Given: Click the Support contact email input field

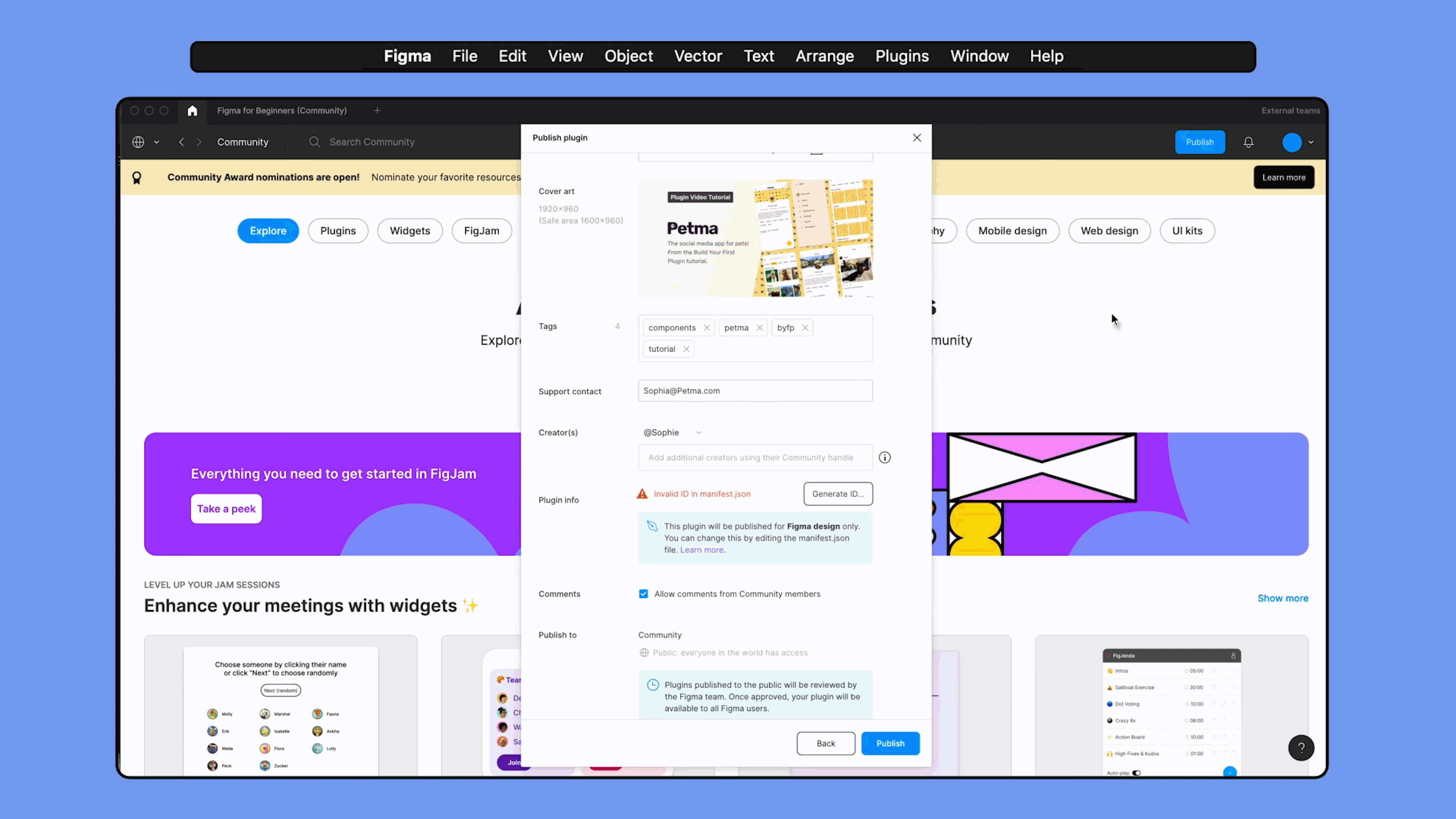Looking at the screenshot, I should pos(755,390).
